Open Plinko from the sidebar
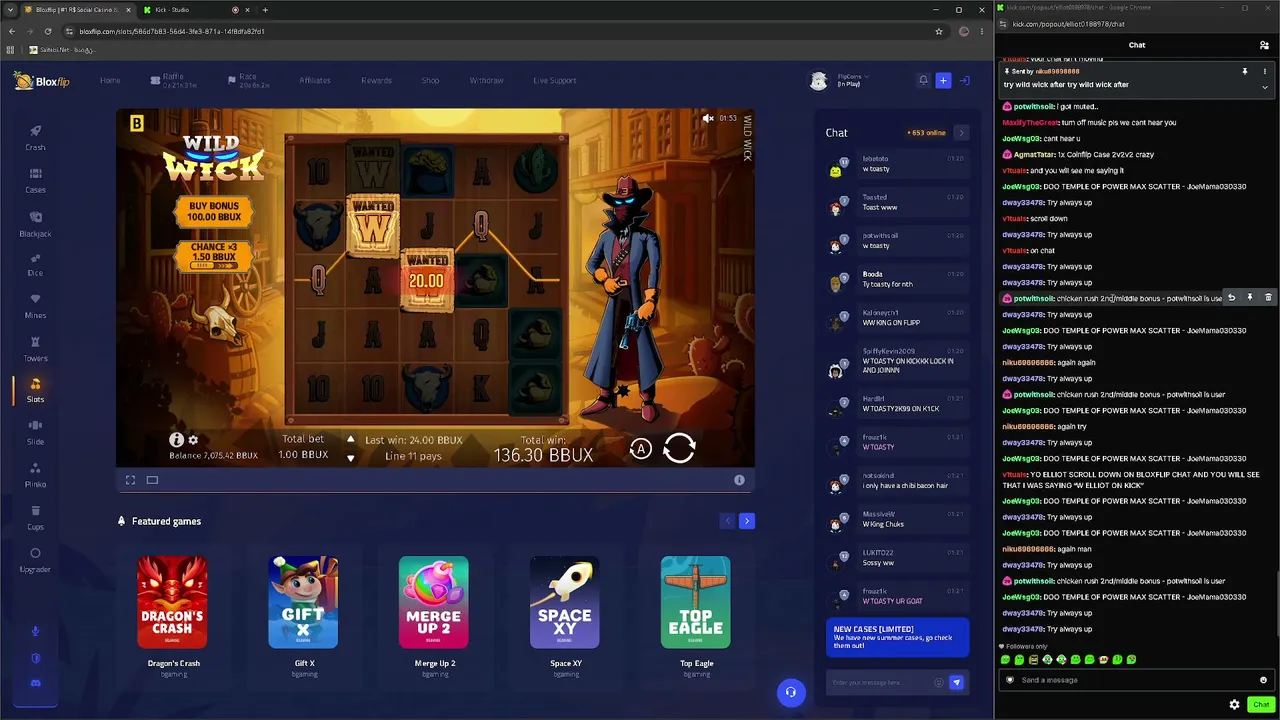1280x720 pixels. 35,475
